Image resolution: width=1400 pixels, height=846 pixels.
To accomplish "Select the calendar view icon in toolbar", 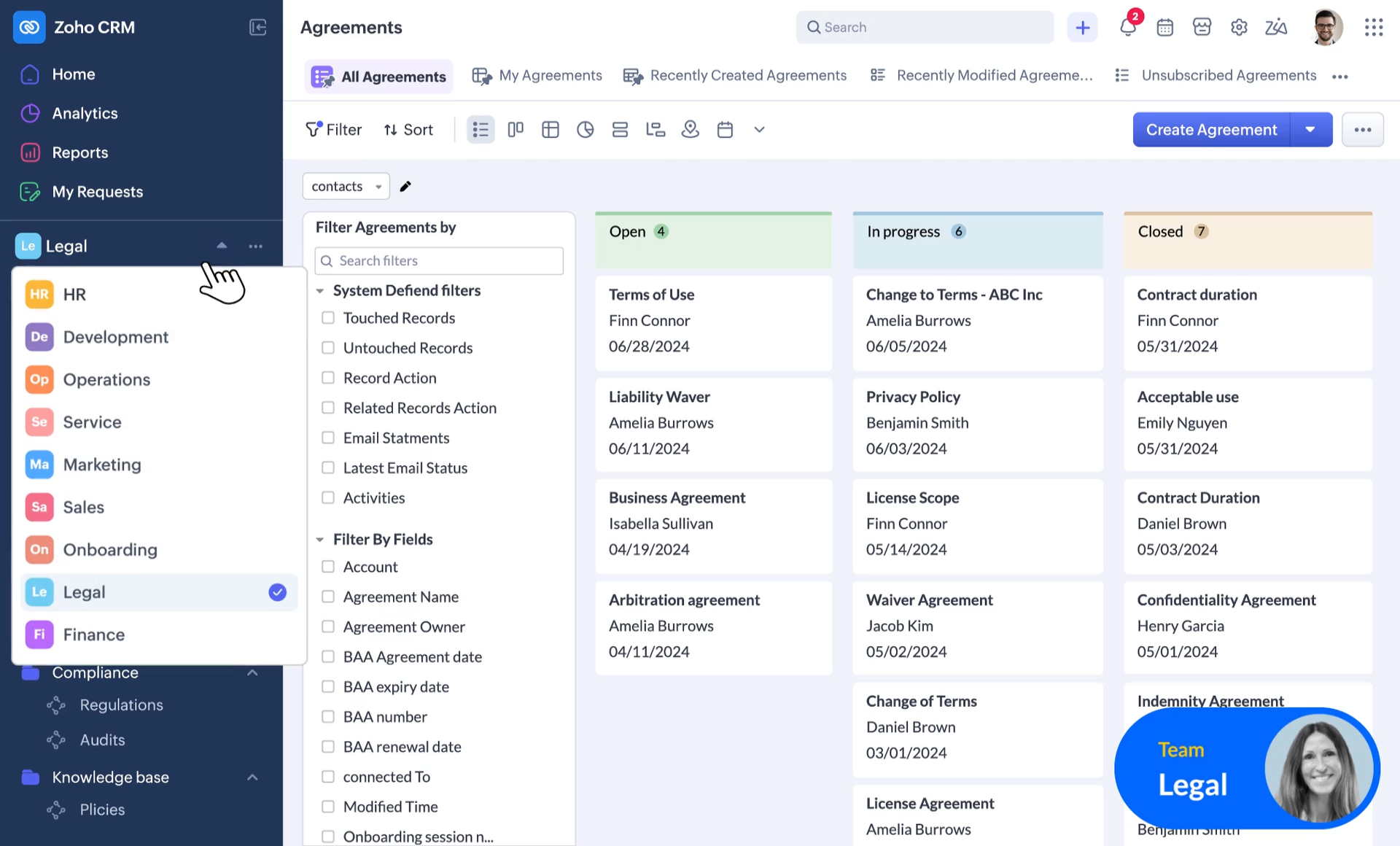I will point(725,130).
